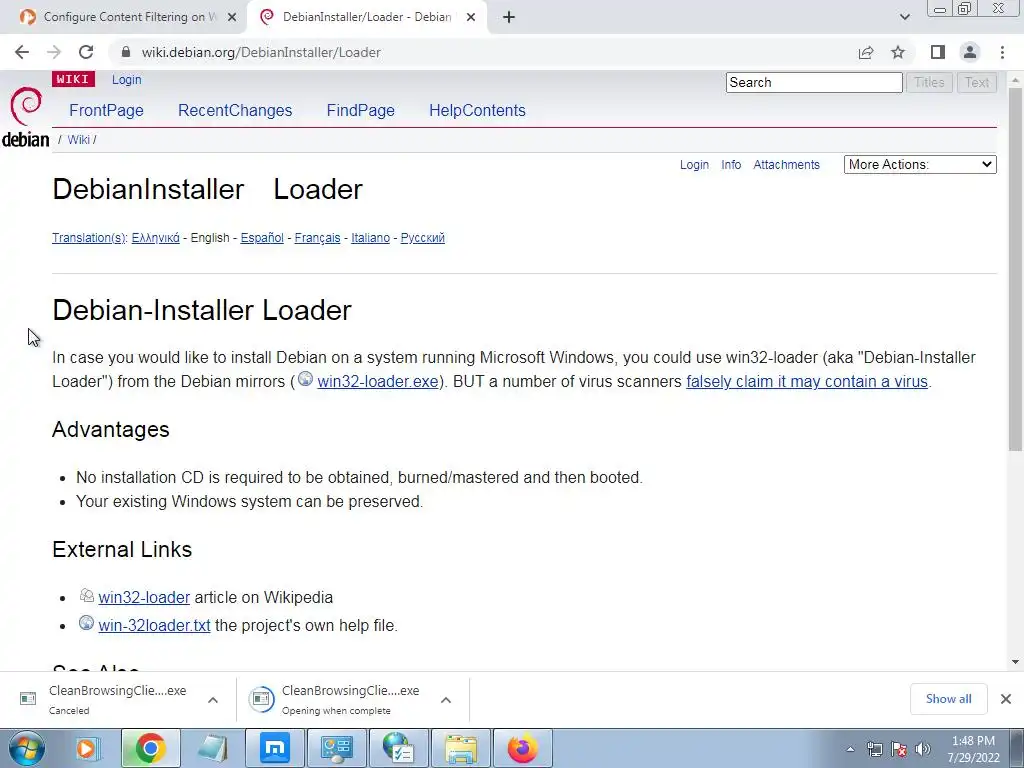Switch to the Ελληνικά translation
Screen dimensions: 1024x768
[x=155, y=238]
